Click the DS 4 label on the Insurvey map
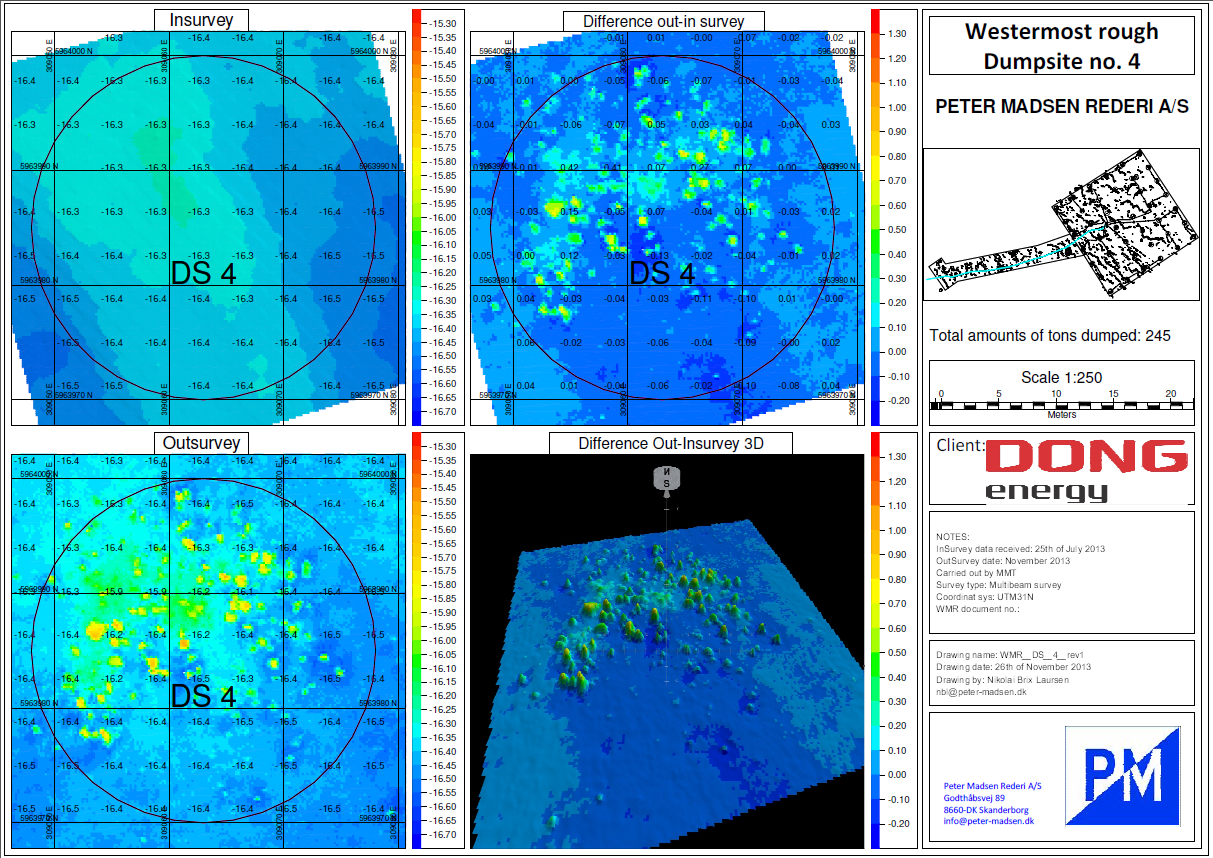This screenshot has height=858, width=1213. (203, 274)
